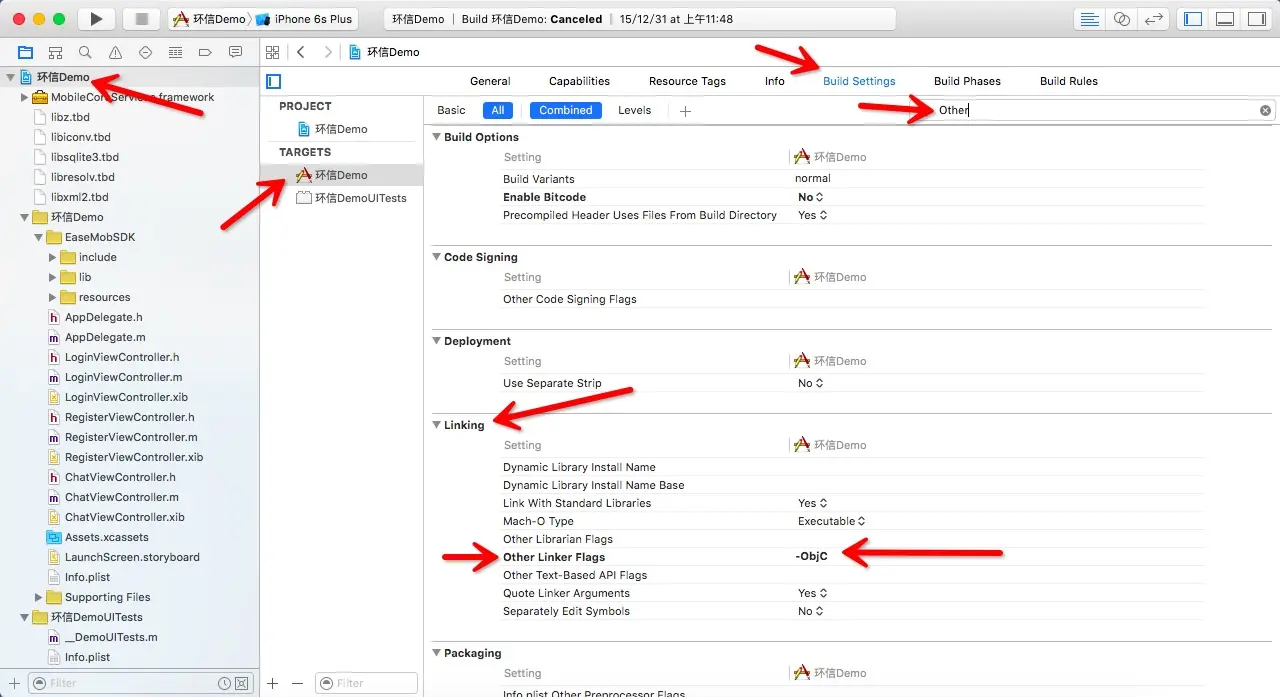Add a new file in navigator footer

[14, 683]
